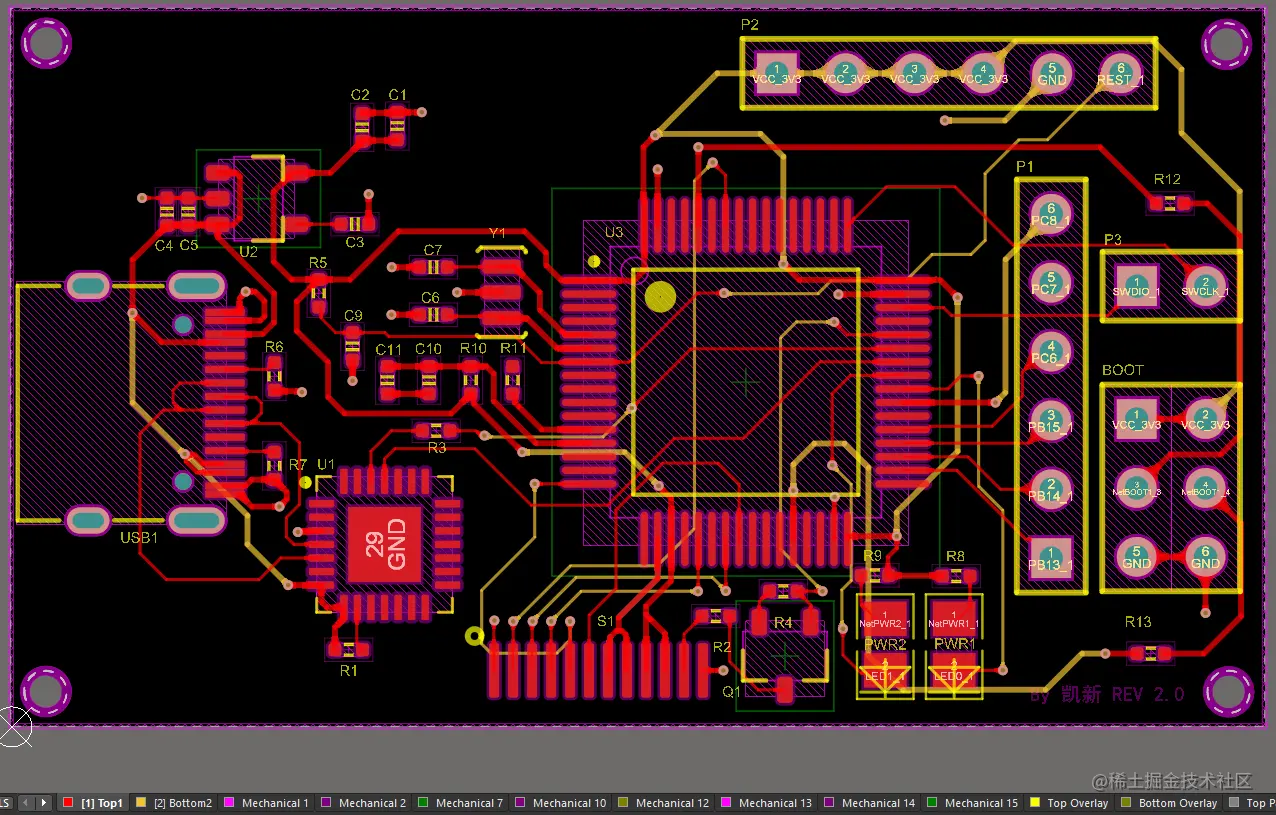The image size is (1276, 815).
Task: Click the U3 designator text
Action: pos(614,232)
